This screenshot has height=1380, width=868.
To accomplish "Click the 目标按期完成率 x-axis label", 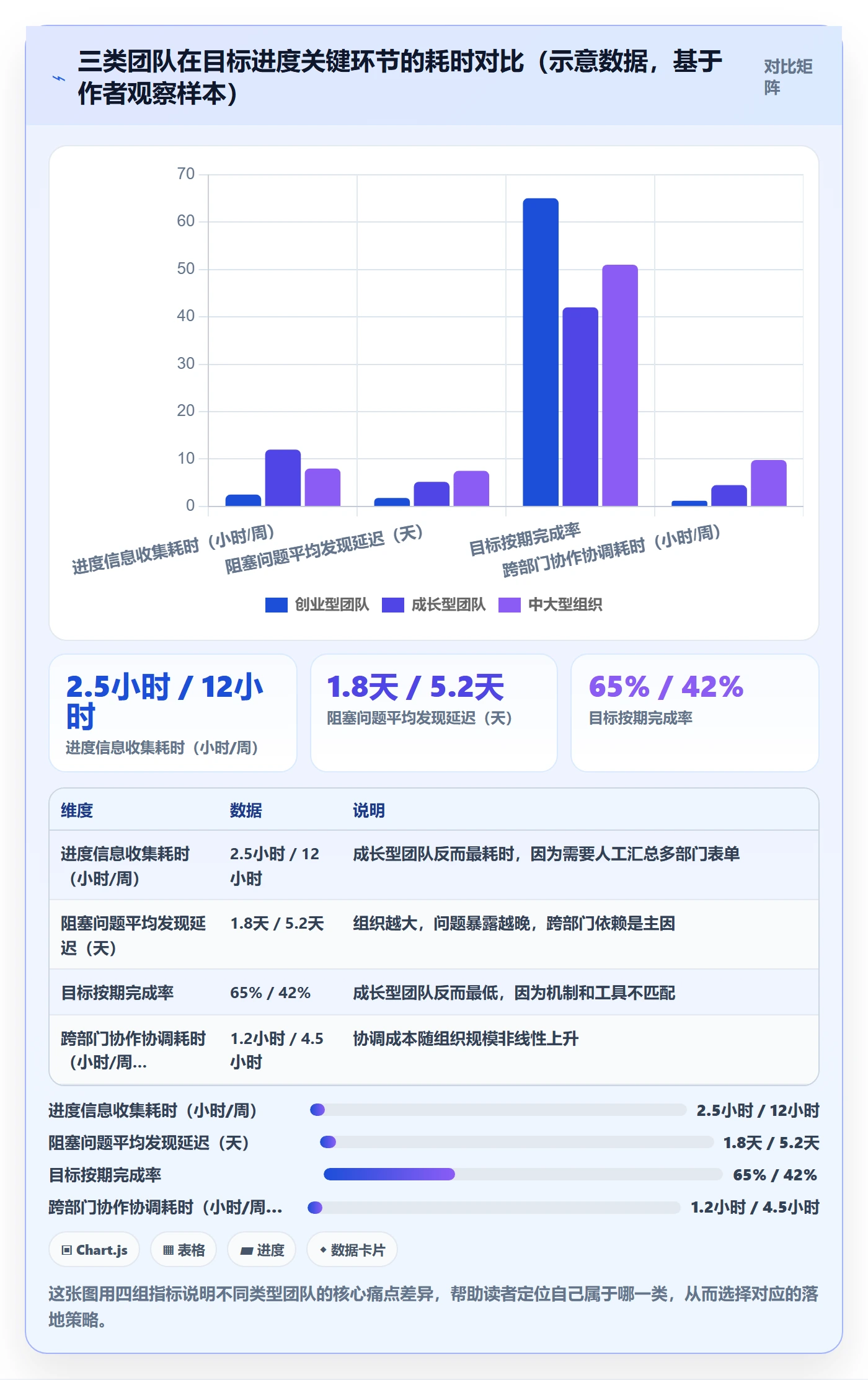I will [525, 539].
